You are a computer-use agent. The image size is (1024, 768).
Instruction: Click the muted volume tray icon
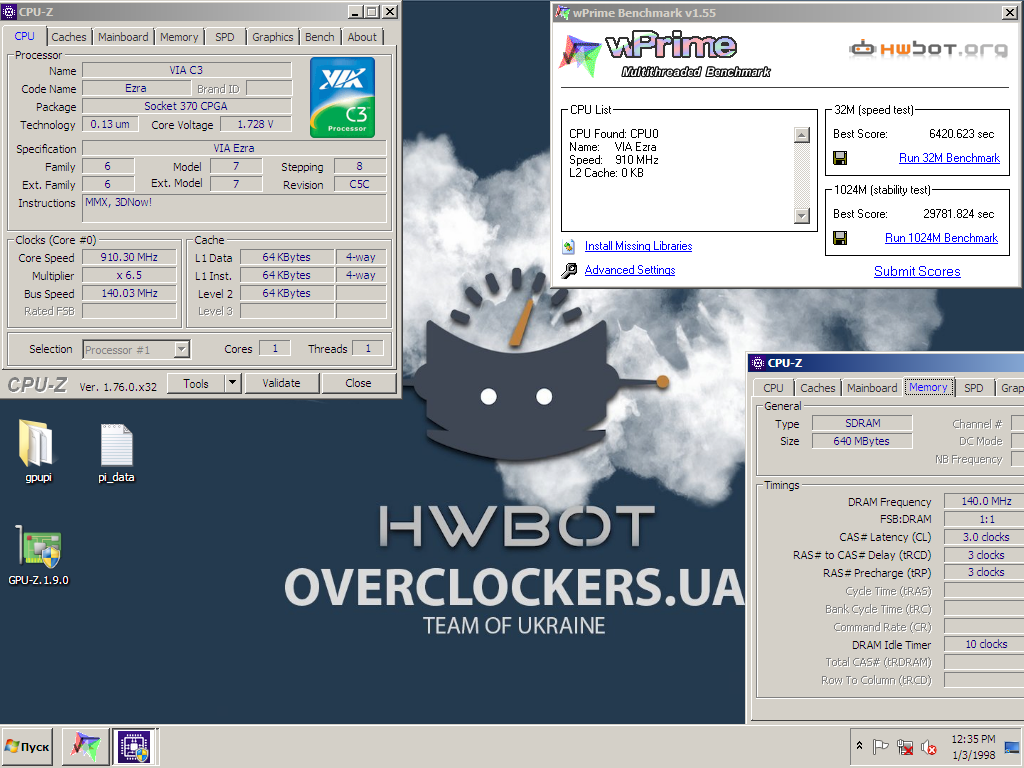928,746
